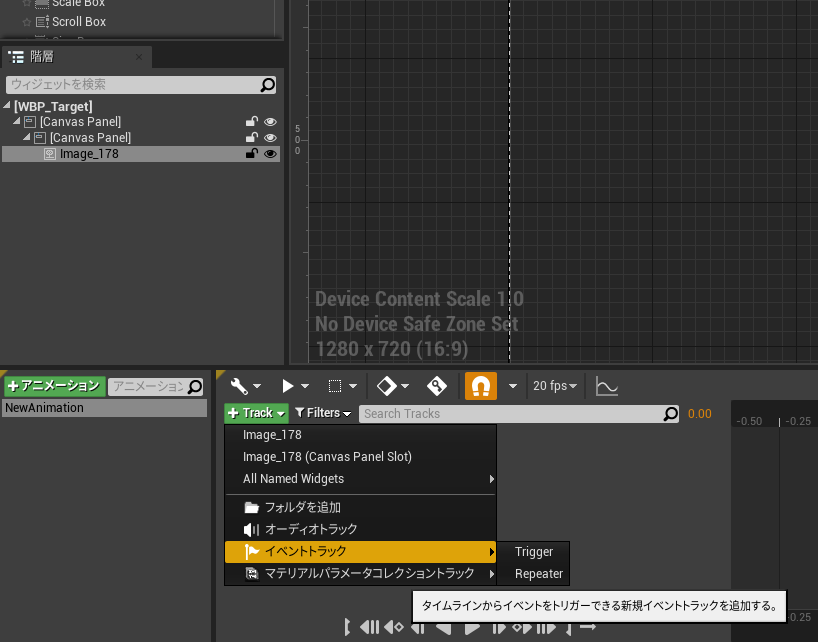The image size is (818, 642).
Task: Open the wrench sequencer actions menu
Action: coord(239,386)
